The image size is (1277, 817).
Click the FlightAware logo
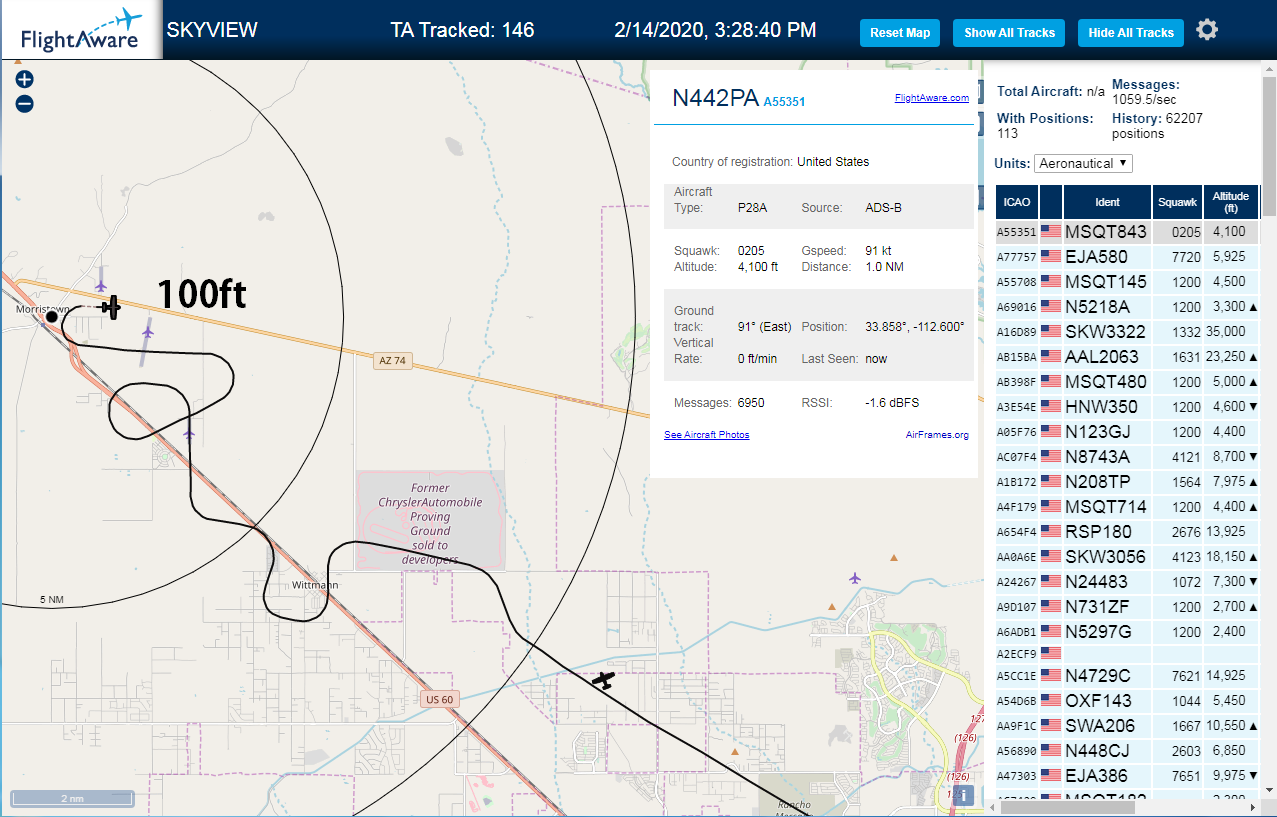click(x=81, y=30)
